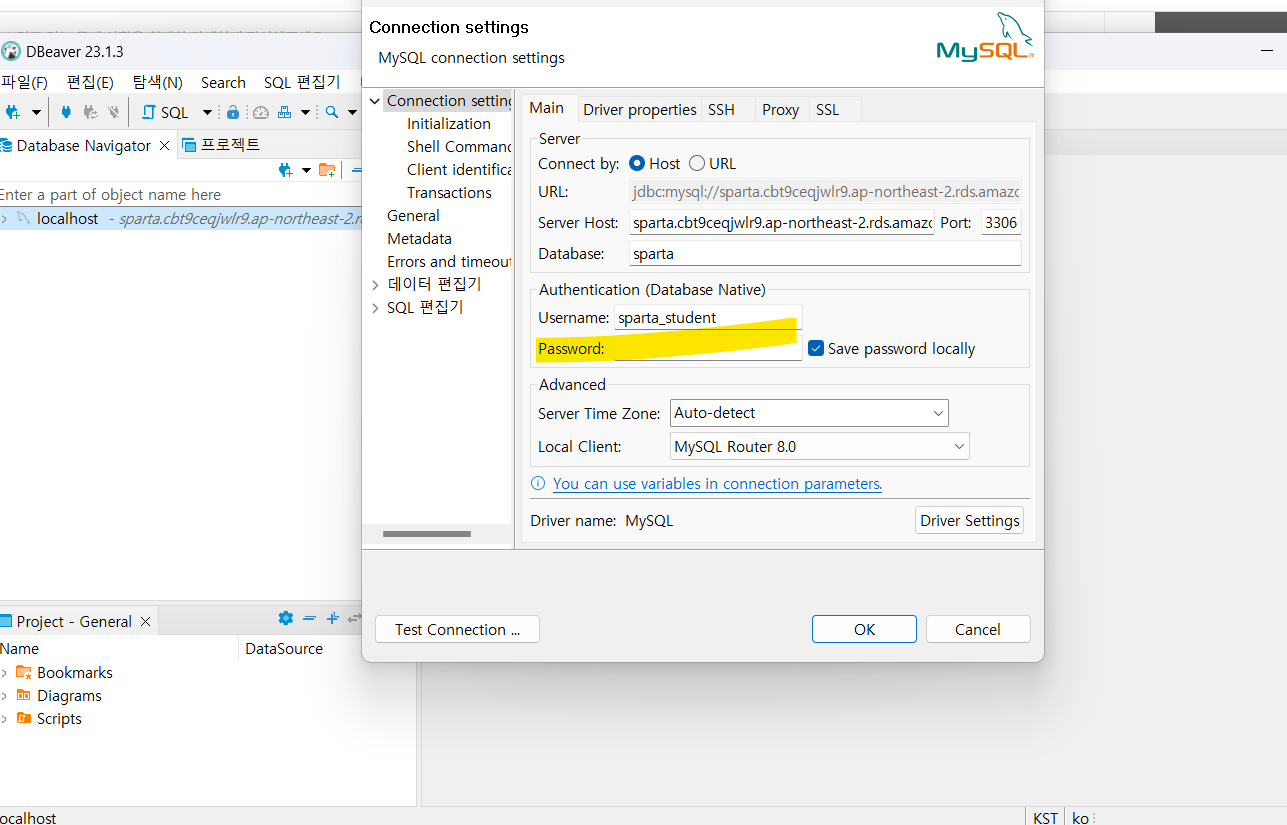The image size is (1287, 825).
Task: Cancel the connection settings dialog
Action: (x=978, y=629)
